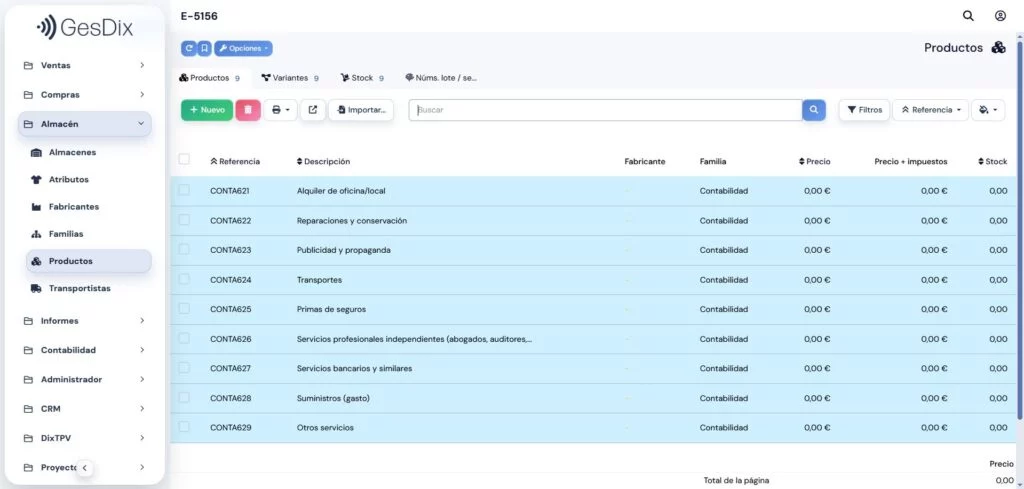Viewport: 1024px width, 489px height.
Task: Open the search magnifier in top bar
Action: click(x=968, y=16)
